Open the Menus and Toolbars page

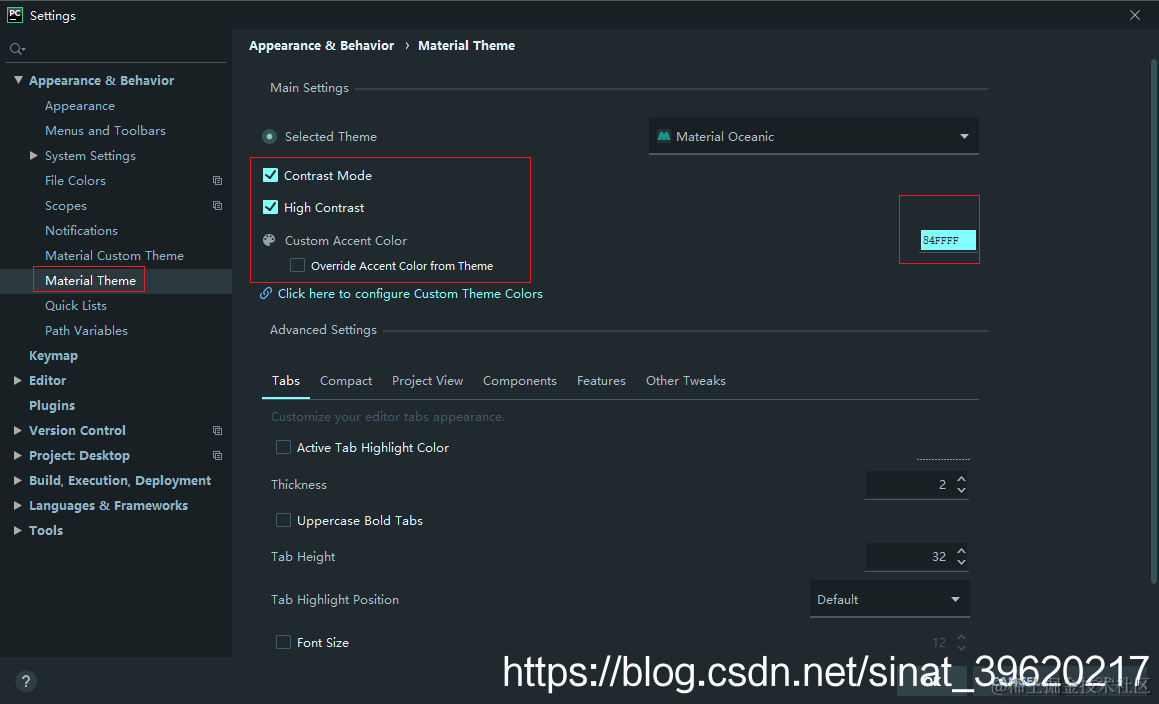[x=105, y=131]
